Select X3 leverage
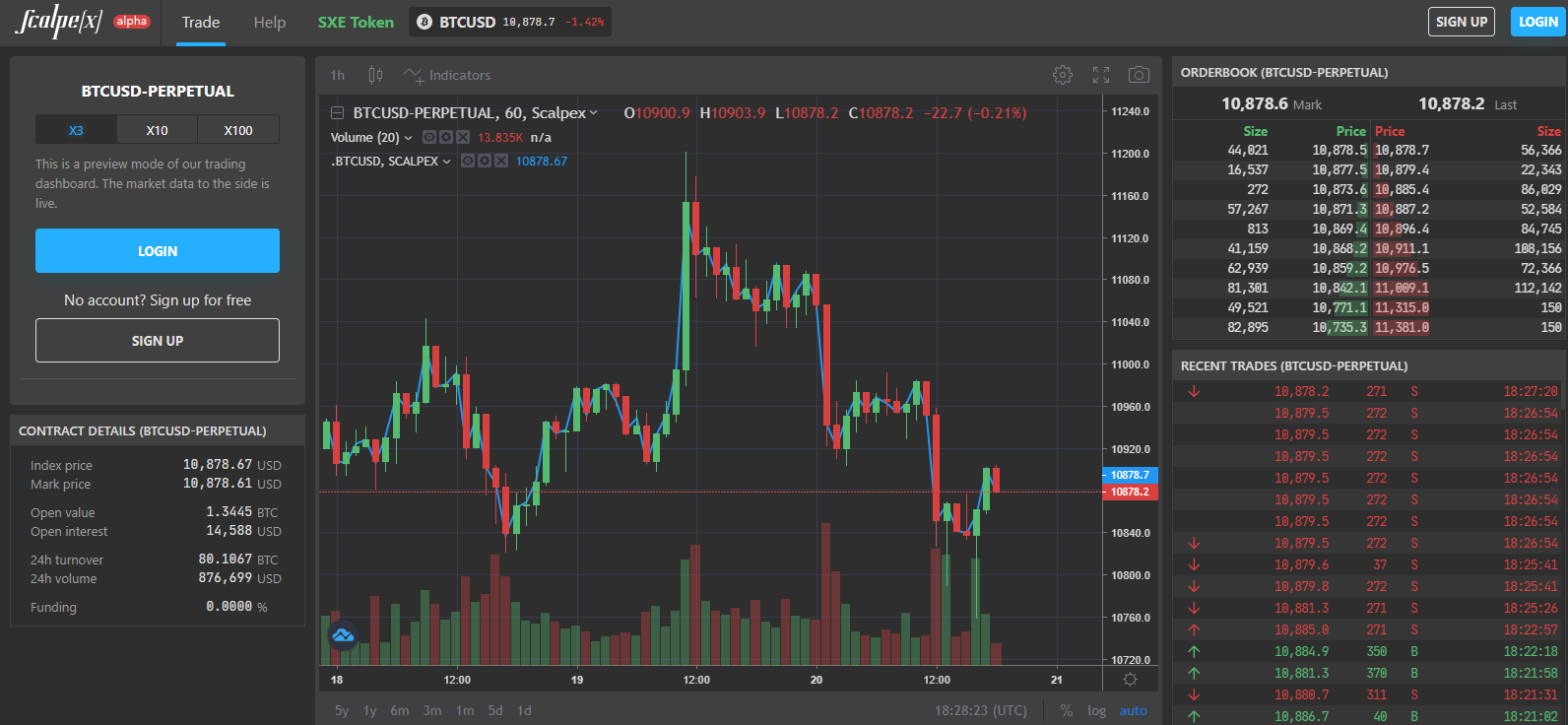The height and width of the screenshot is (725, 1568). click(x=76, y=130)
